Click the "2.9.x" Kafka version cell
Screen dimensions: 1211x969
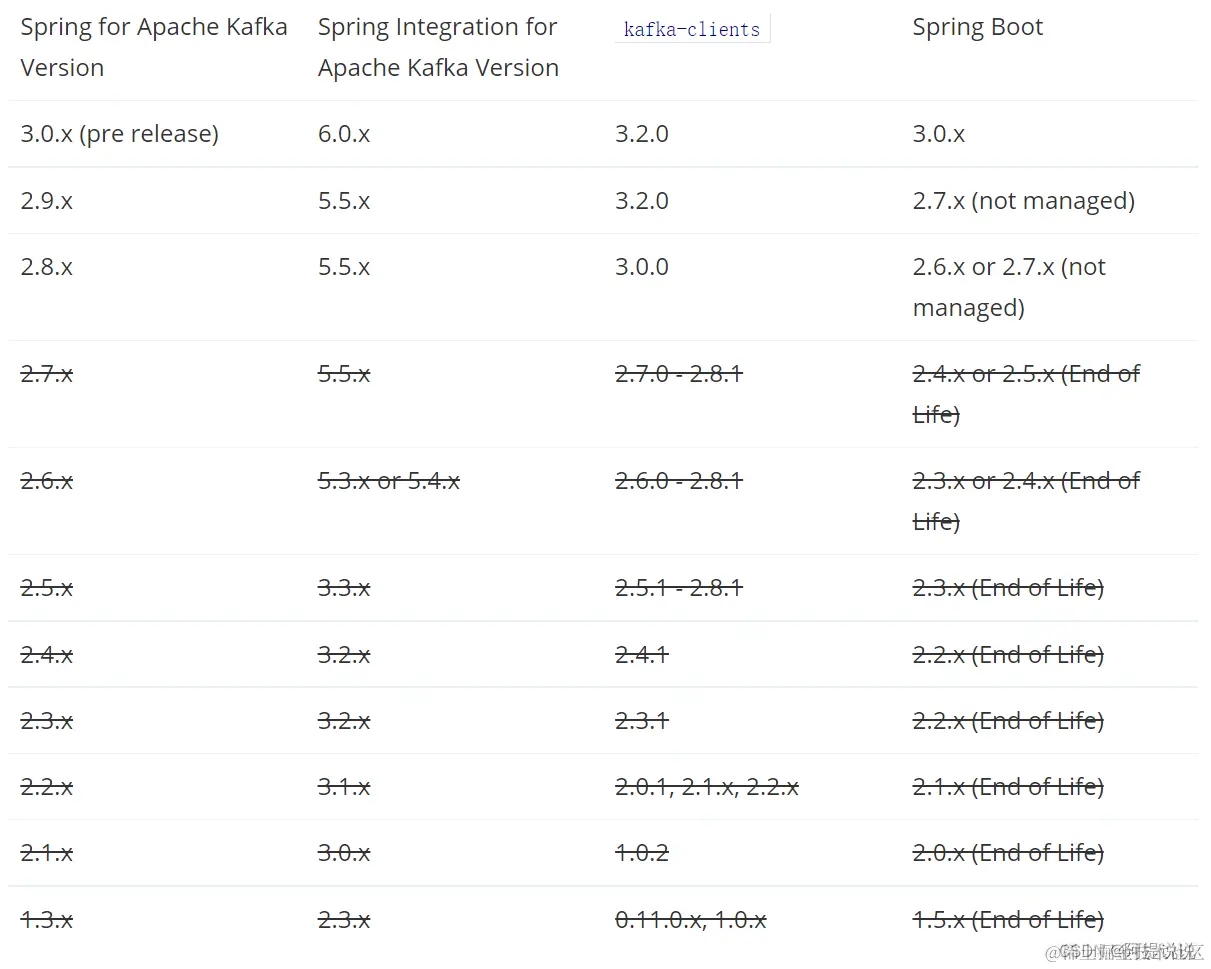(46, 200)
